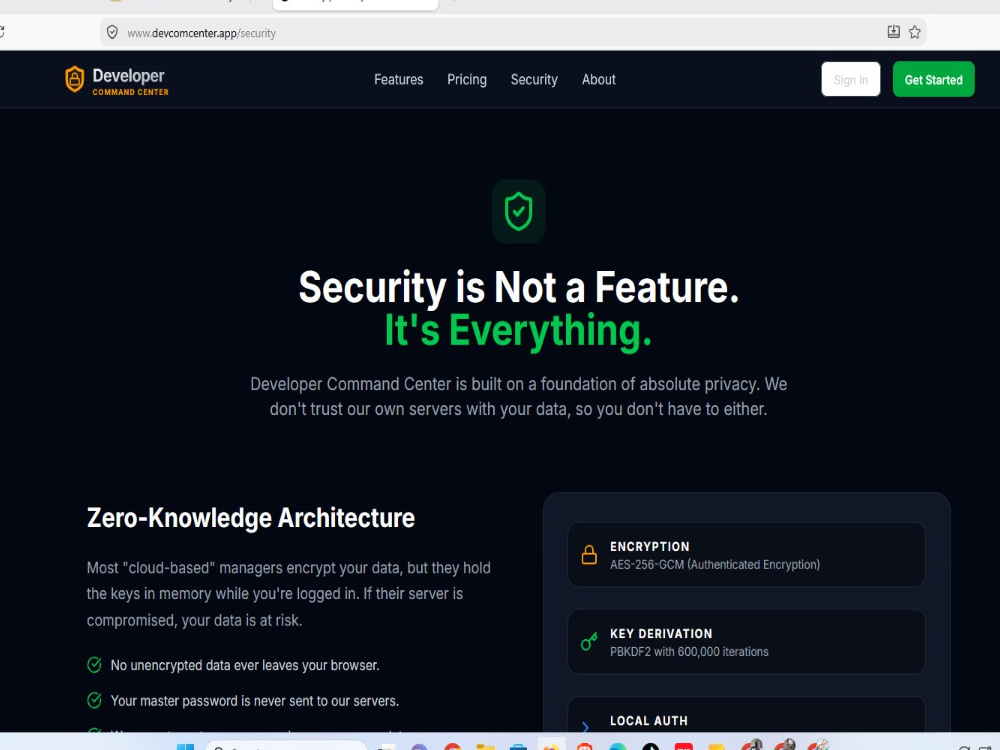Click the padlock icon on the Encryption card
Image resolution: width=1000 pixels, height=750 pixels.
[x=589, y=555]
